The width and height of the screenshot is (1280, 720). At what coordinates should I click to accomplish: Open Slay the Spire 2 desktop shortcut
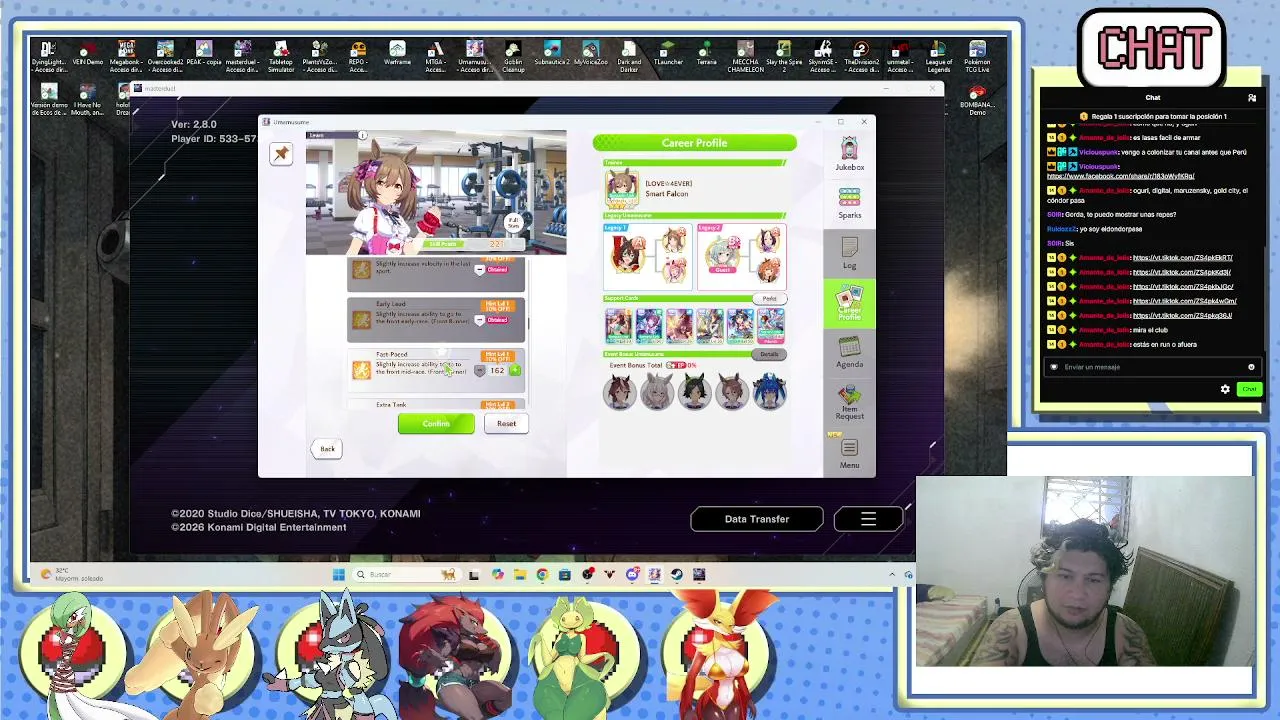pyautogui.click(x=784, y=56)
